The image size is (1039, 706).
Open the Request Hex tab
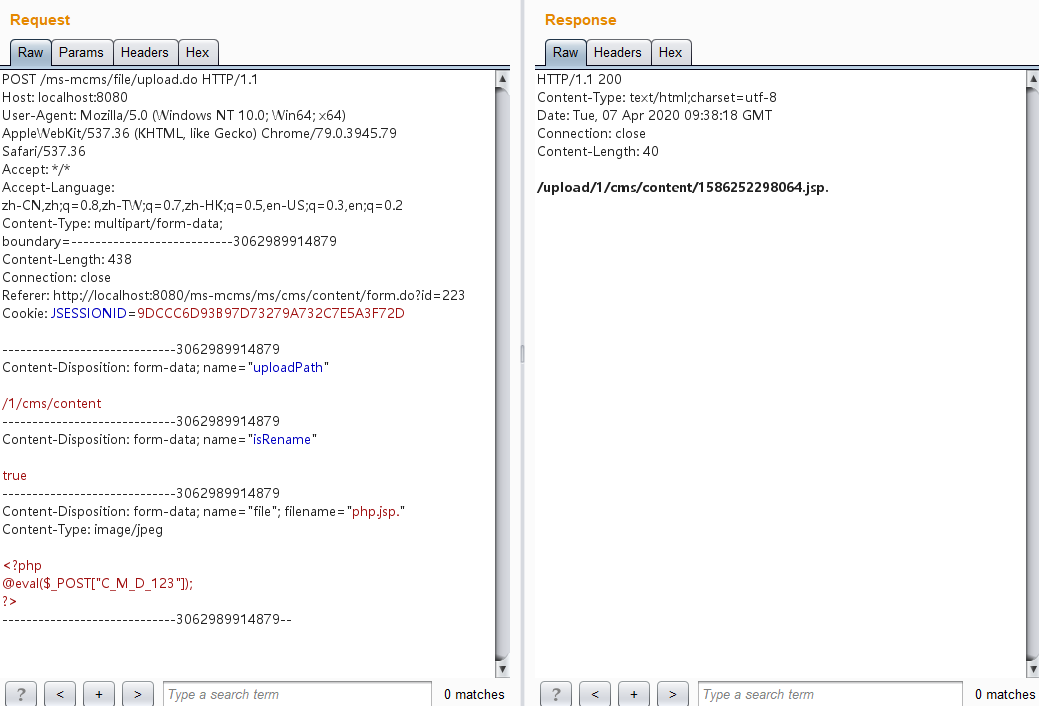coord(197,52)
